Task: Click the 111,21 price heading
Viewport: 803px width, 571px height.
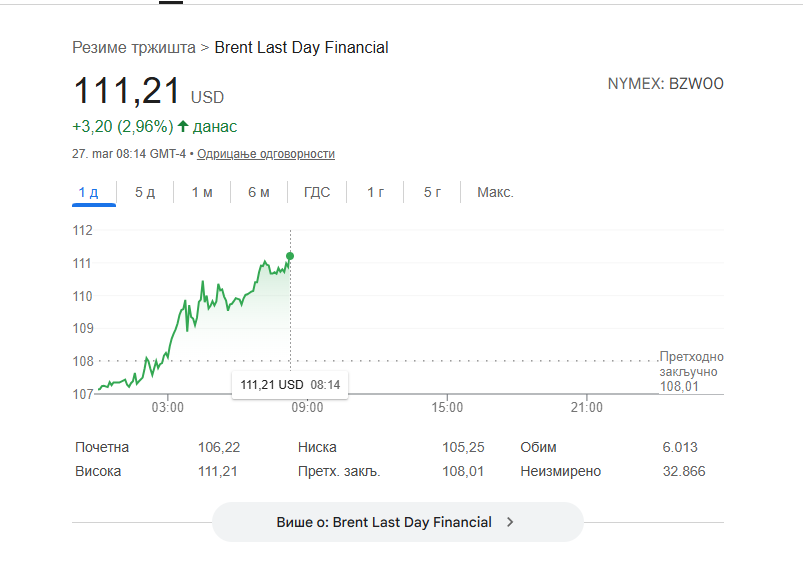Action: tap(127, 91)
